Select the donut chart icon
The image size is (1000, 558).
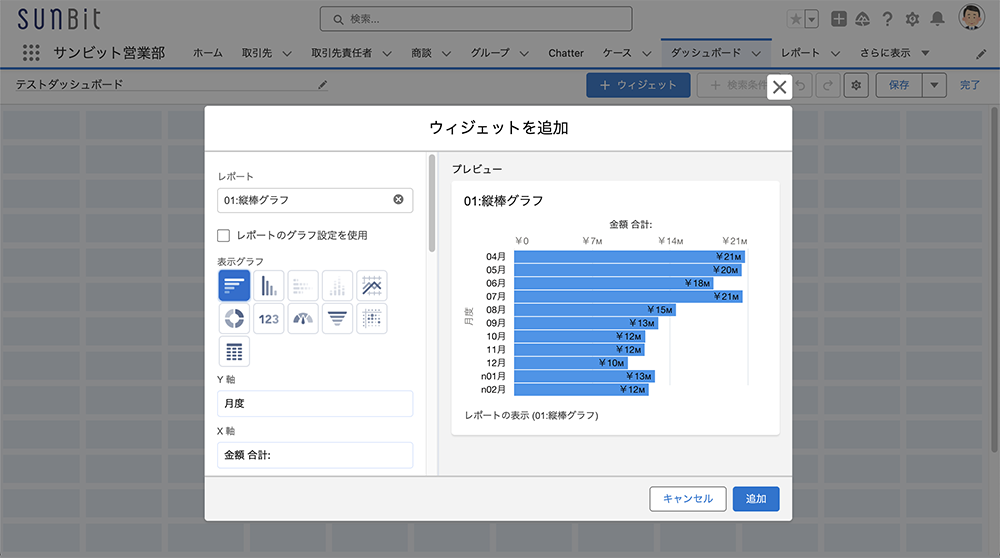(x=234, y=318)
